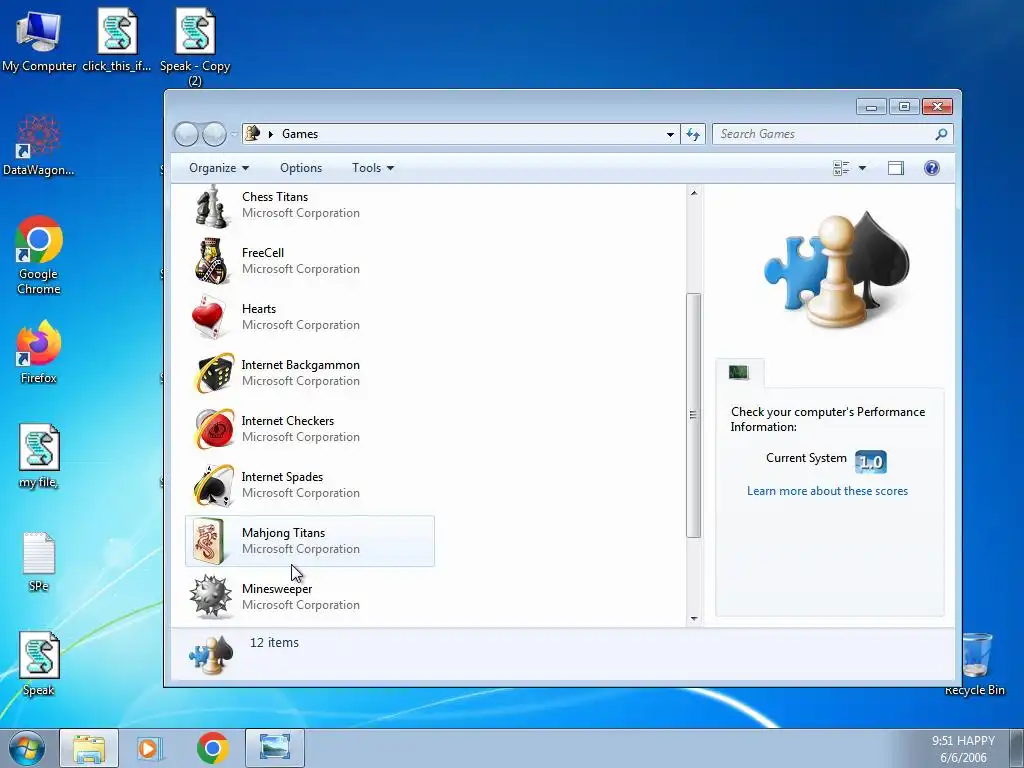Image resolution: width=1024 pixels, height=768 pixels.
Task: Click the games list scrollbar thumb
Action: 694,415
